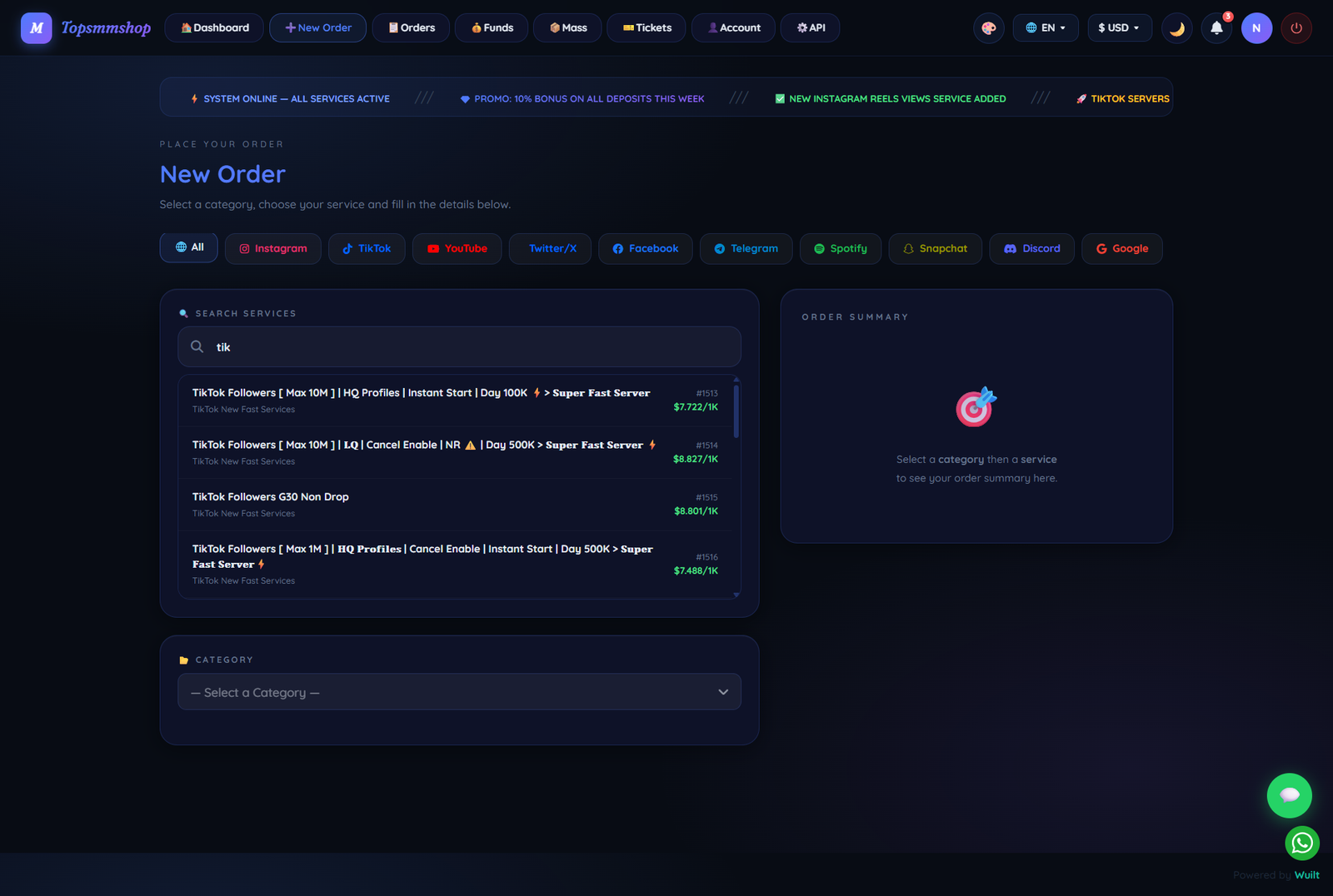Select TikTok Followers Max 1M service #1516
1333x896 pixels.
click(x=455, y=565)
